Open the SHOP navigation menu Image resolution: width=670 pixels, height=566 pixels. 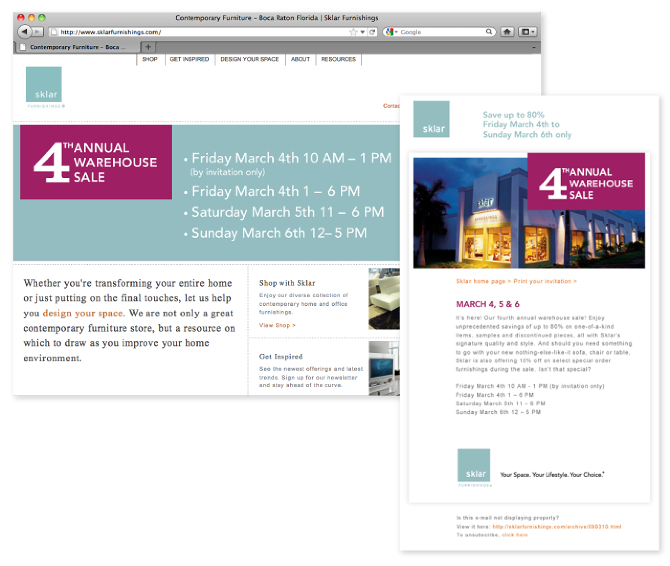coord(150,59)
